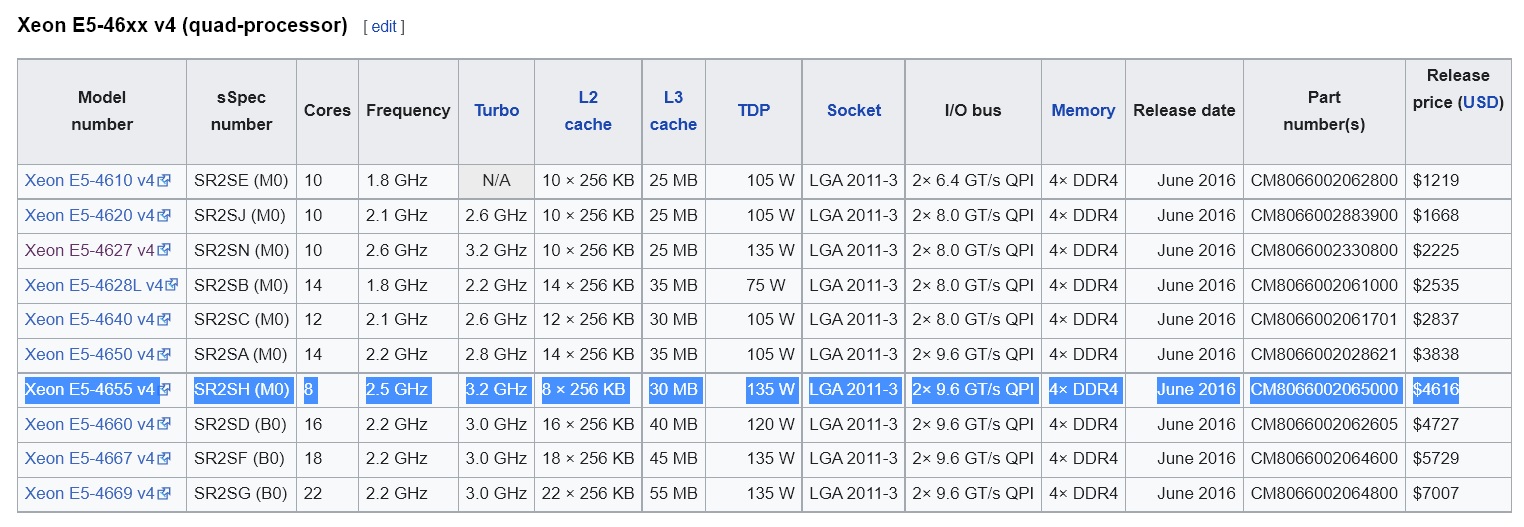Click external link icon beside Xeon E5-4669 v4
This screenshot has width=1524, height=527.
click(164, 494)
